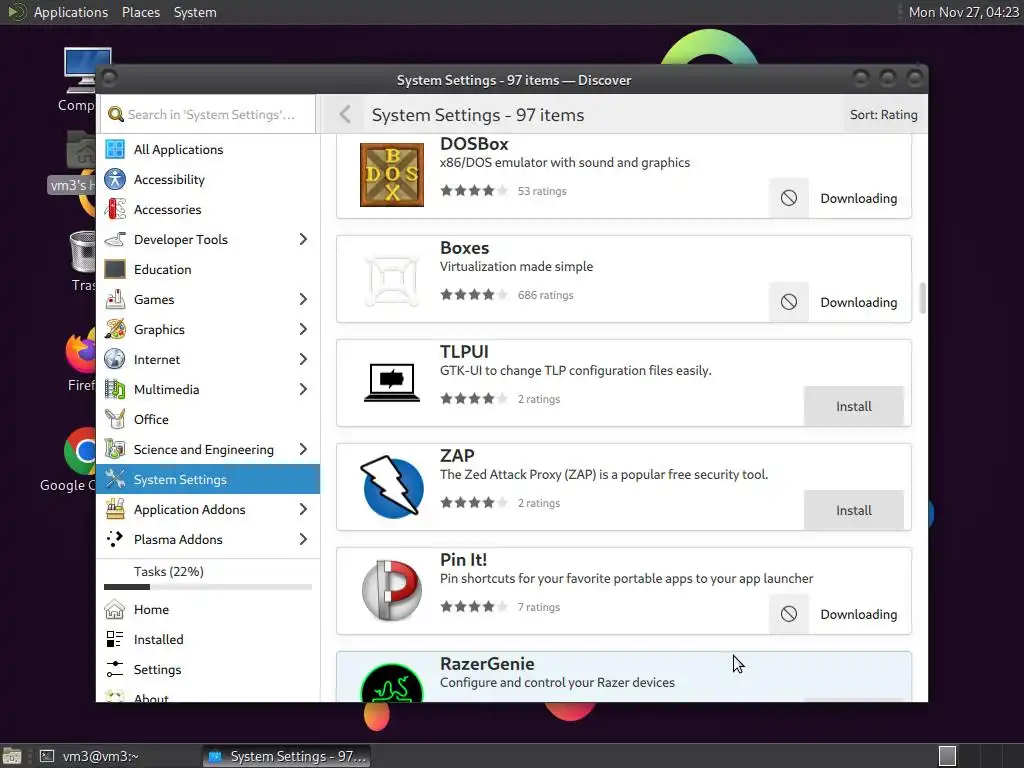Click the ZAP lightning bolt icon
Image resolution: width=1024 pixels, height=768 pixels.
coord(392,487)
